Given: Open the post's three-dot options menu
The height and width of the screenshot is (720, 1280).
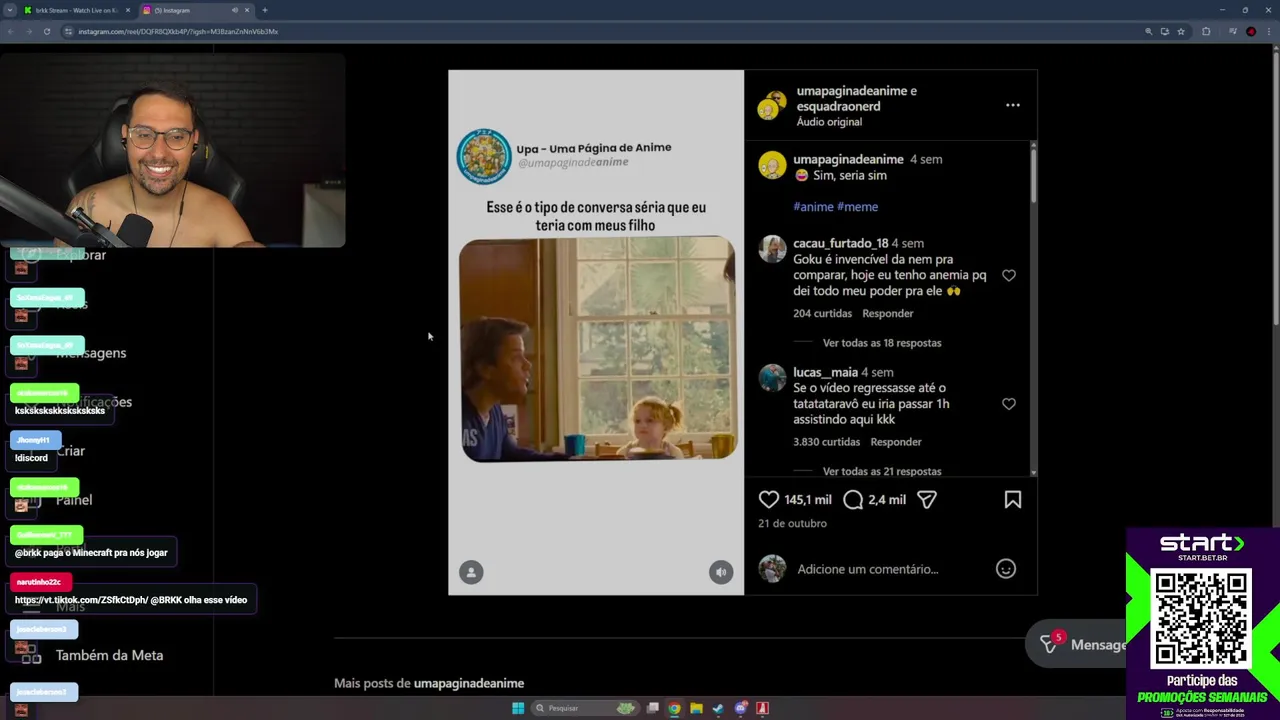Looking at the screenshot, I should pyautogui.click(x=1013, y=105).
